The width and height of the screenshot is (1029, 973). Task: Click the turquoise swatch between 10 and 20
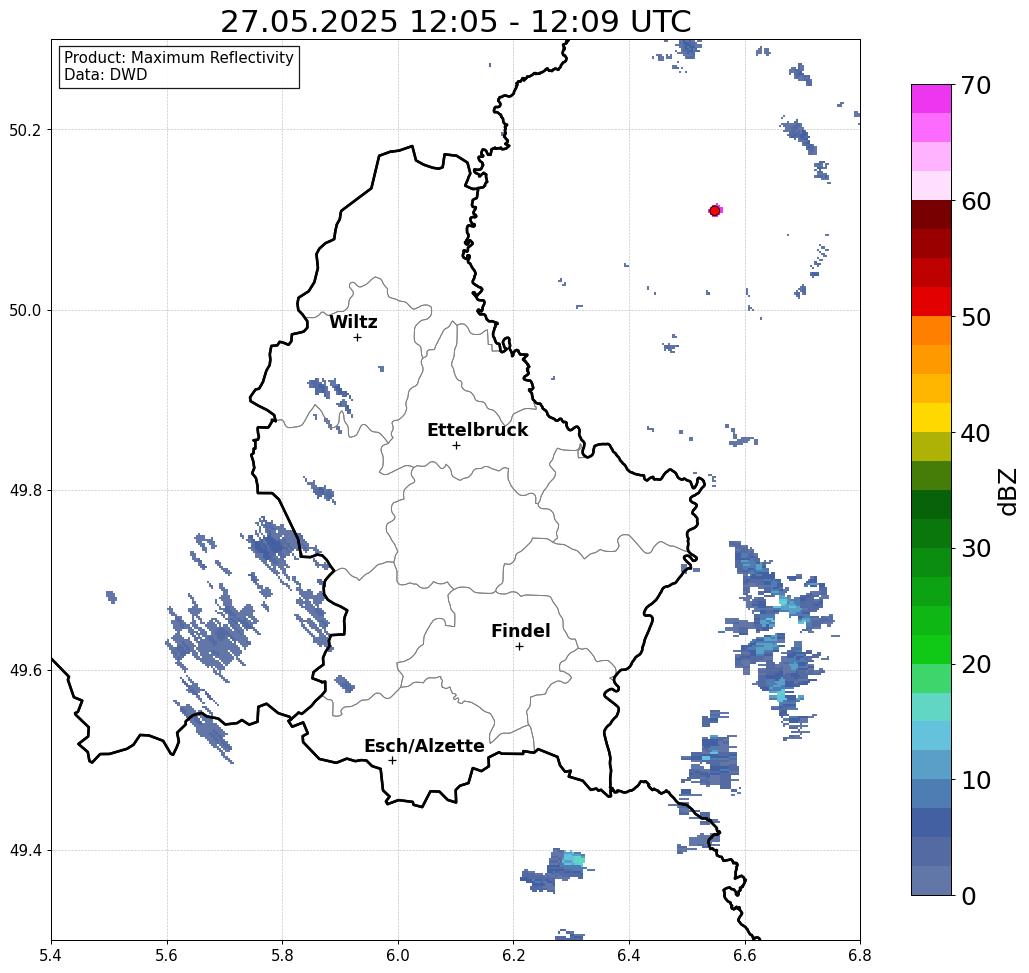tap(931, 707)
